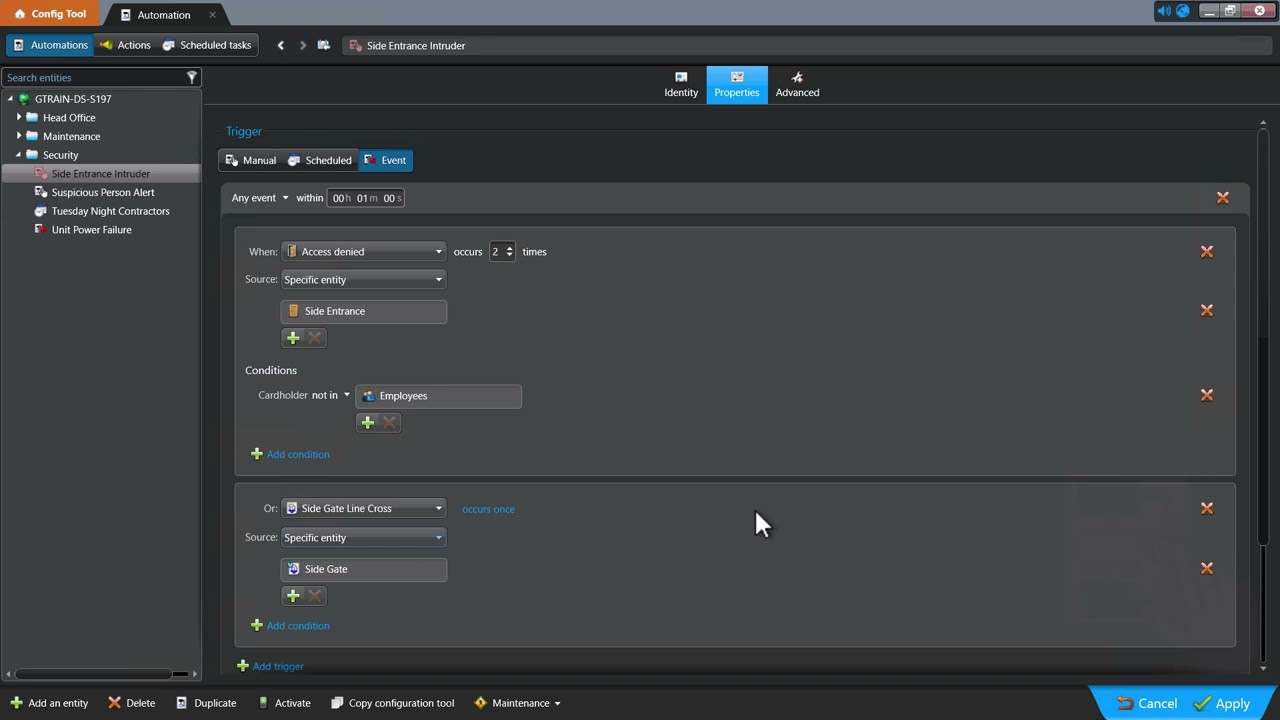Click the seconds field in the within time
Image resolution: width=1280 pixels, height=720 pixels.
(x=391, y=198)
